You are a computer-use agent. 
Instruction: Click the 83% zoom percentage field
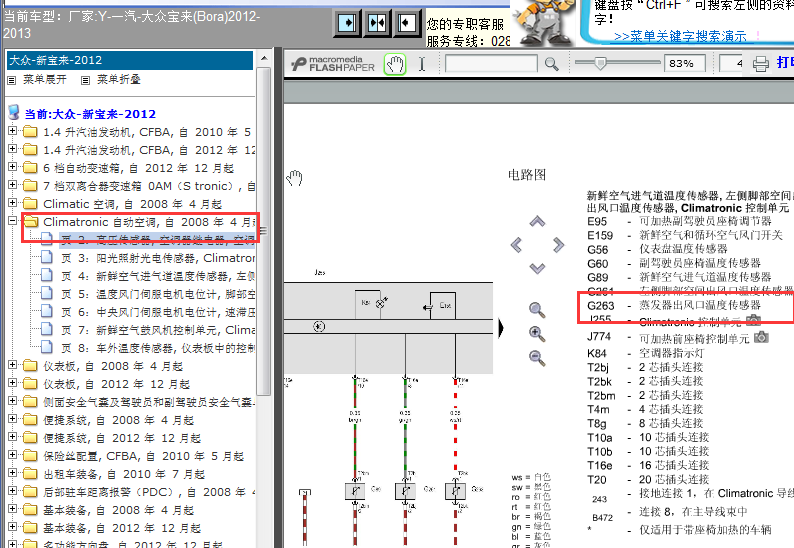(685, 64)
